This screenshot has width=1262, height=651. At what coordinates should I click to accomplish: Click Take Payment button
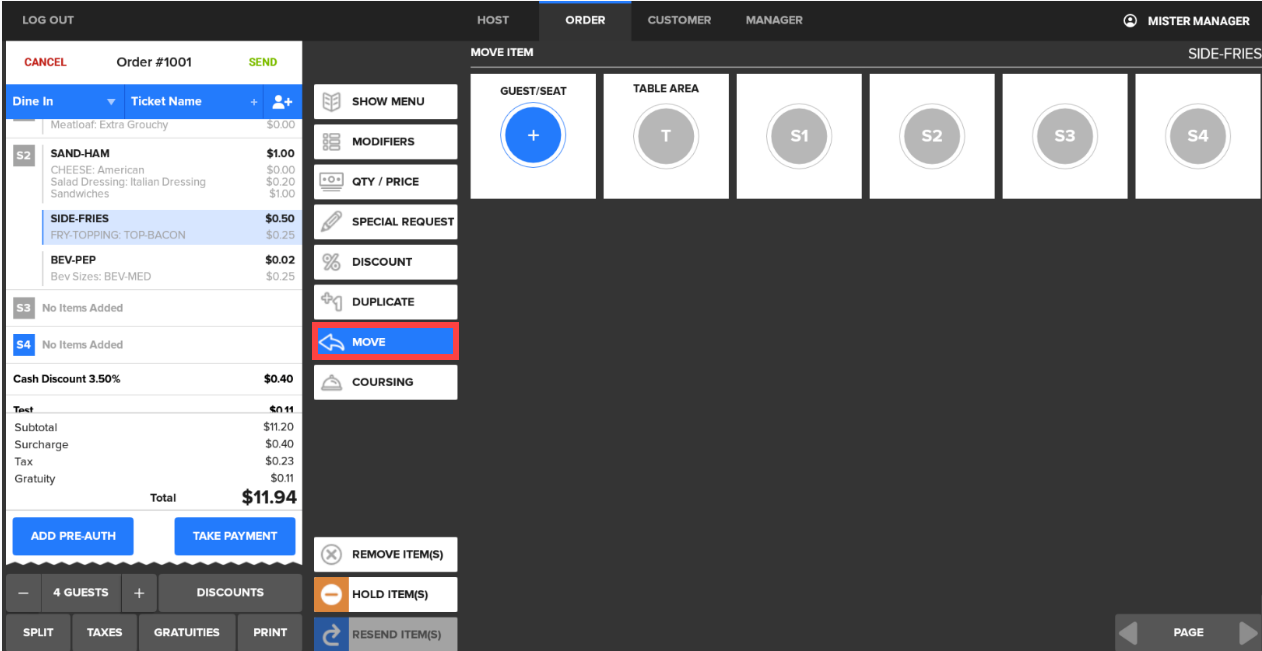pyautogui.click(x=235, y=536)
